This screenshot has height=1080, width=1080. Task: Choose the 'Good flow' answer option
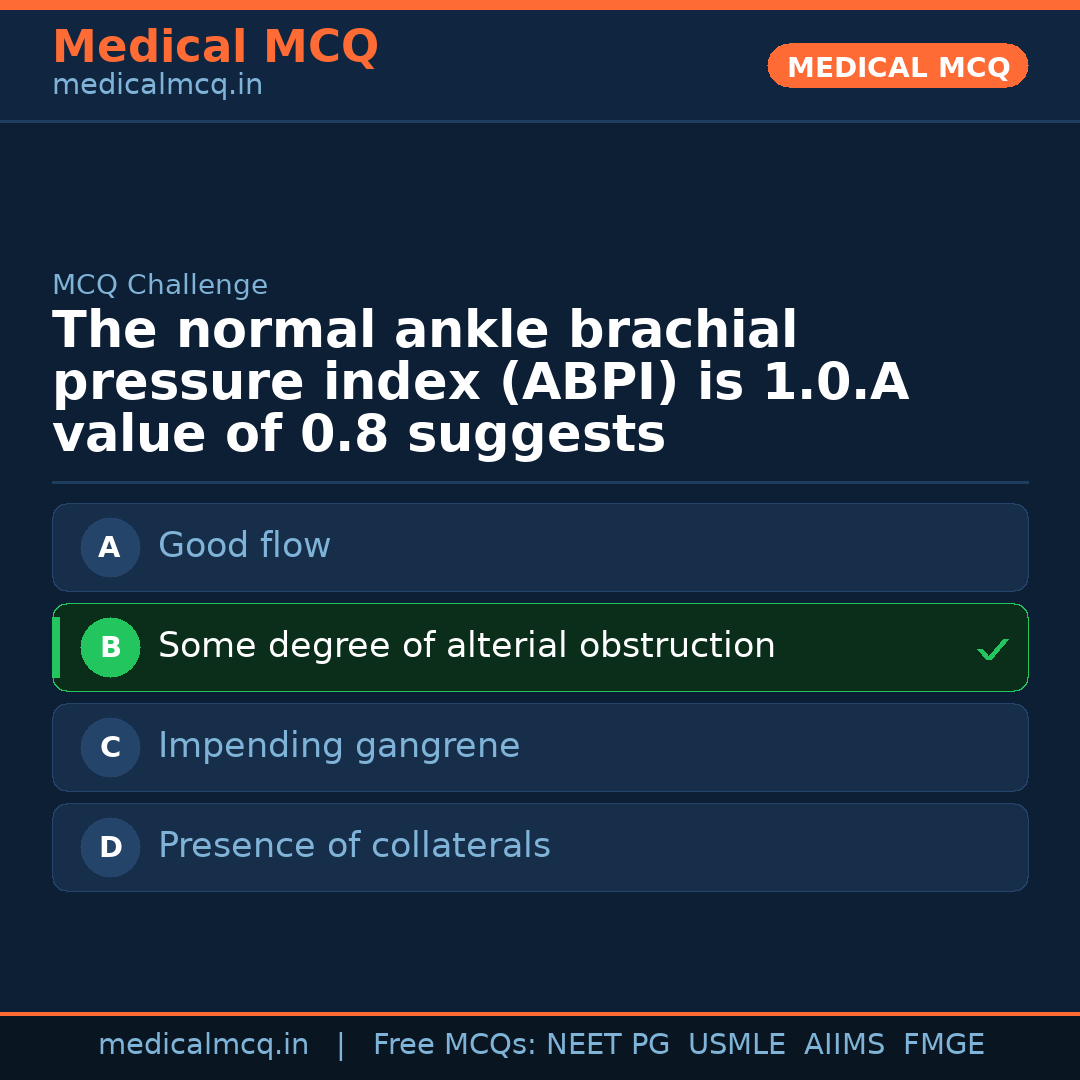point(540,547)
